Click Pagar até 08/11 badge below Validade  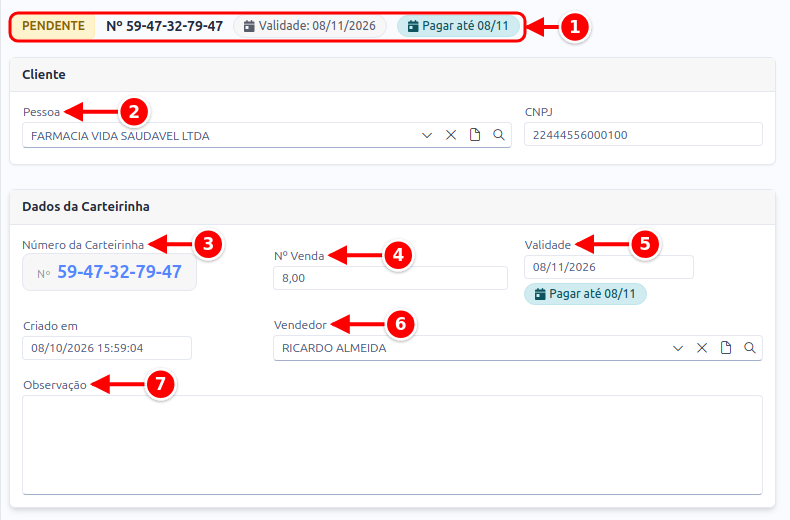585,294
